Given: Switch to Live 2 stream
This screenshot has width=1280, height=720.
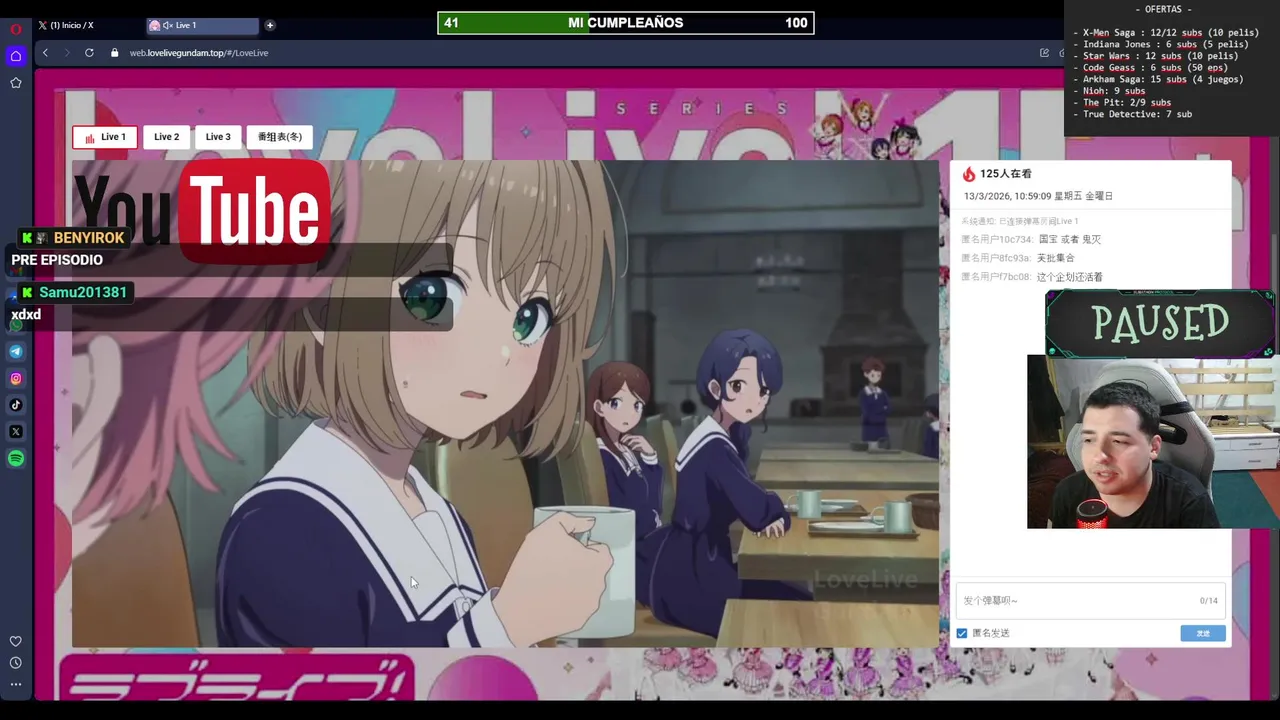Looking at the screenshot, I should 166,137.
